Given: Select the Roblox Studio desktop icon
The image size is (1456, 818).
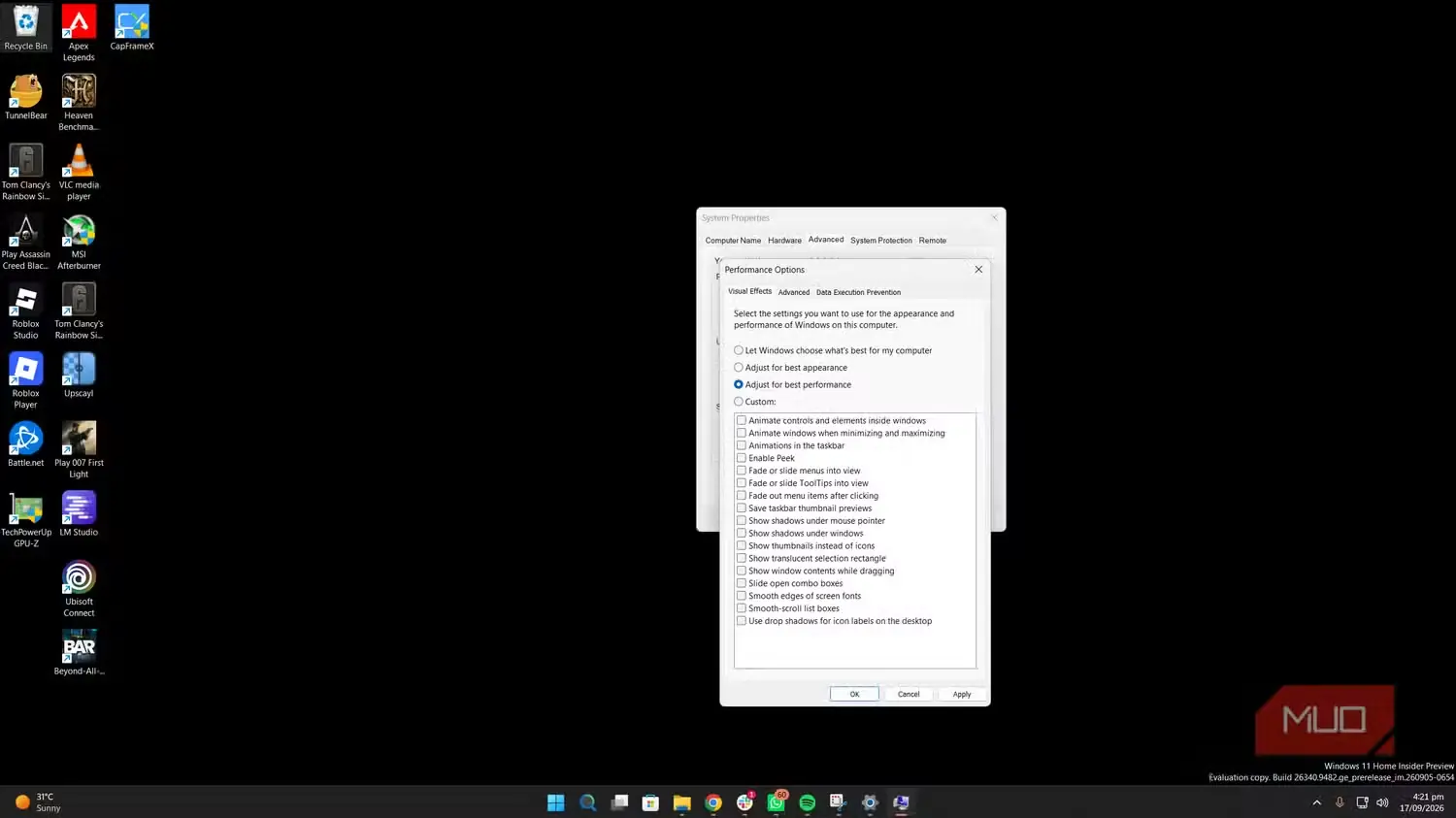Looking at the screenshot, I should [26, 311].
